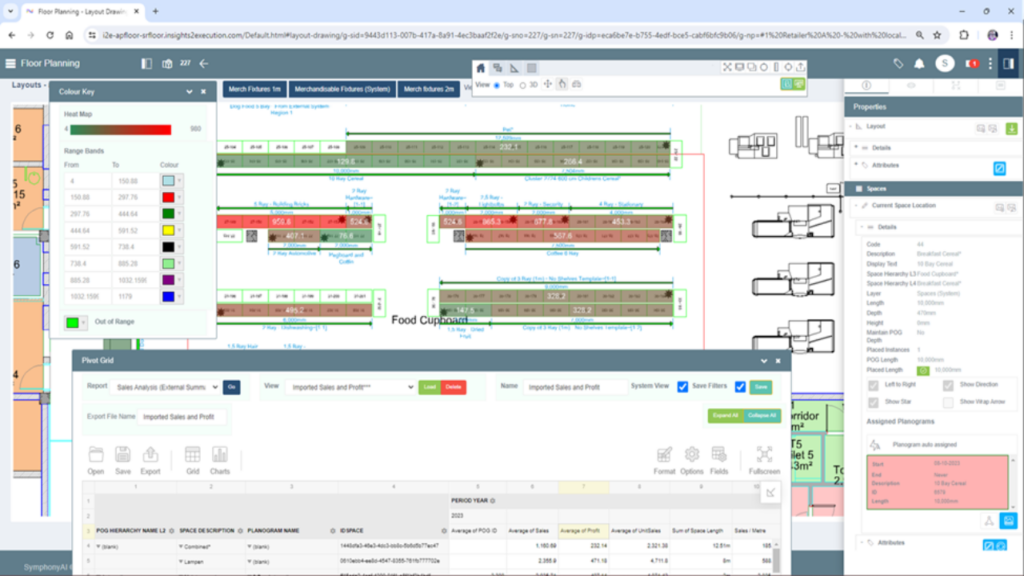This screenshot has width=1024, height=576.
Task: Open the Floor Planning hamburger menu
Action: (11, 64)
